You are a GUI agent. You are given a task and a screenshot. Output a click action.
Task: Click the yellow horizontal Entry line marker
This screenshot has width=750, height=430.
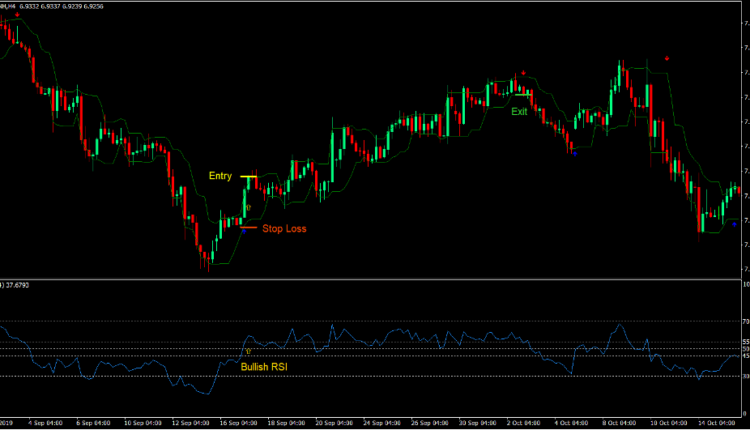point(248,177)
